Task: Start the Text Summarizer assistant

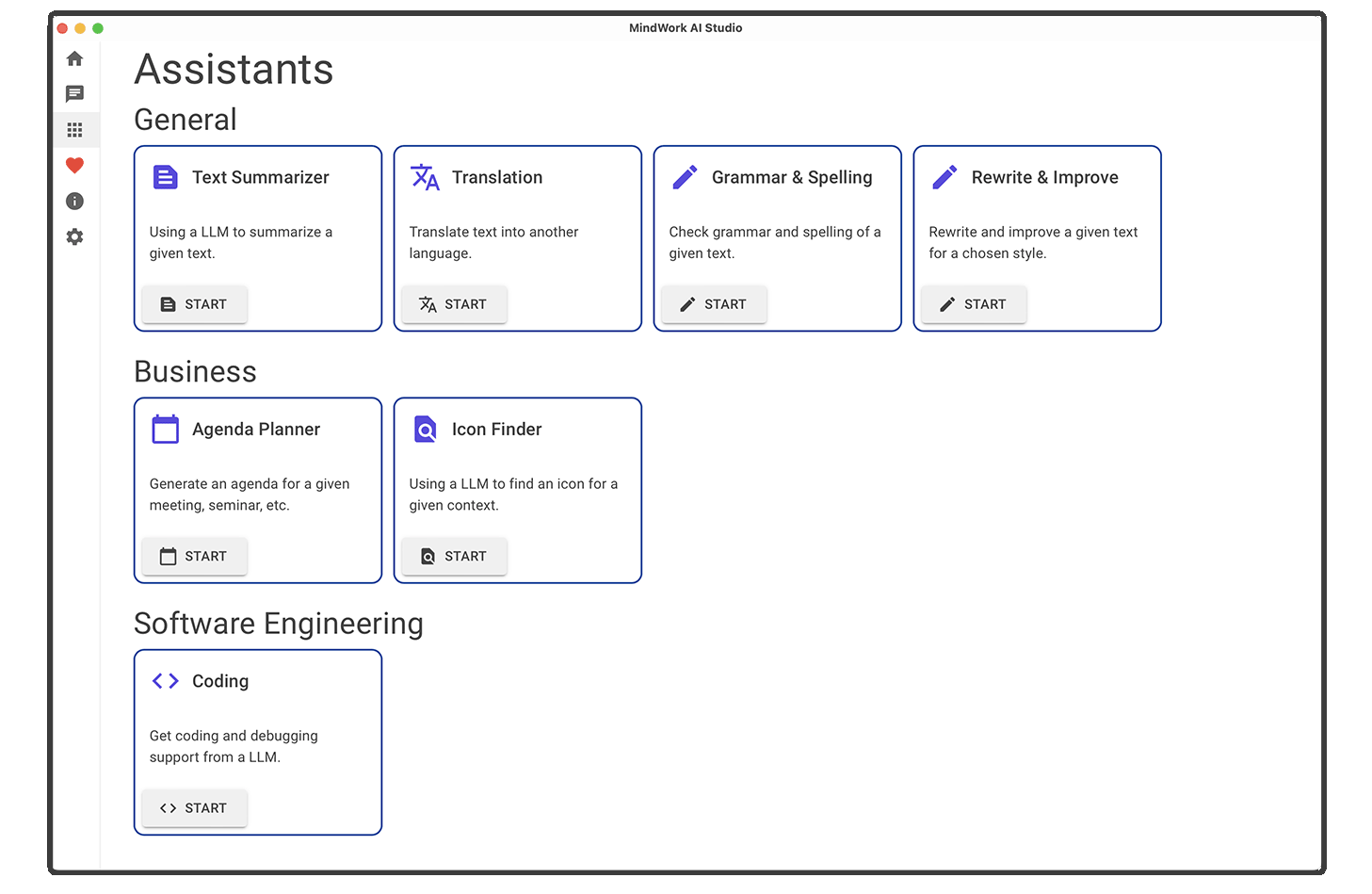Action: tap(194, 304)
